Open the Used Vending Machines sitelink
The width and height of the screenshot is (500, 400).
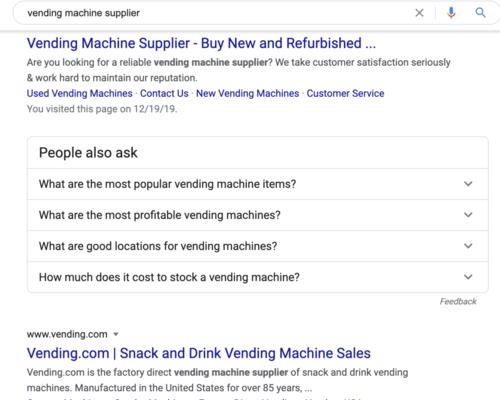[80, 93]
